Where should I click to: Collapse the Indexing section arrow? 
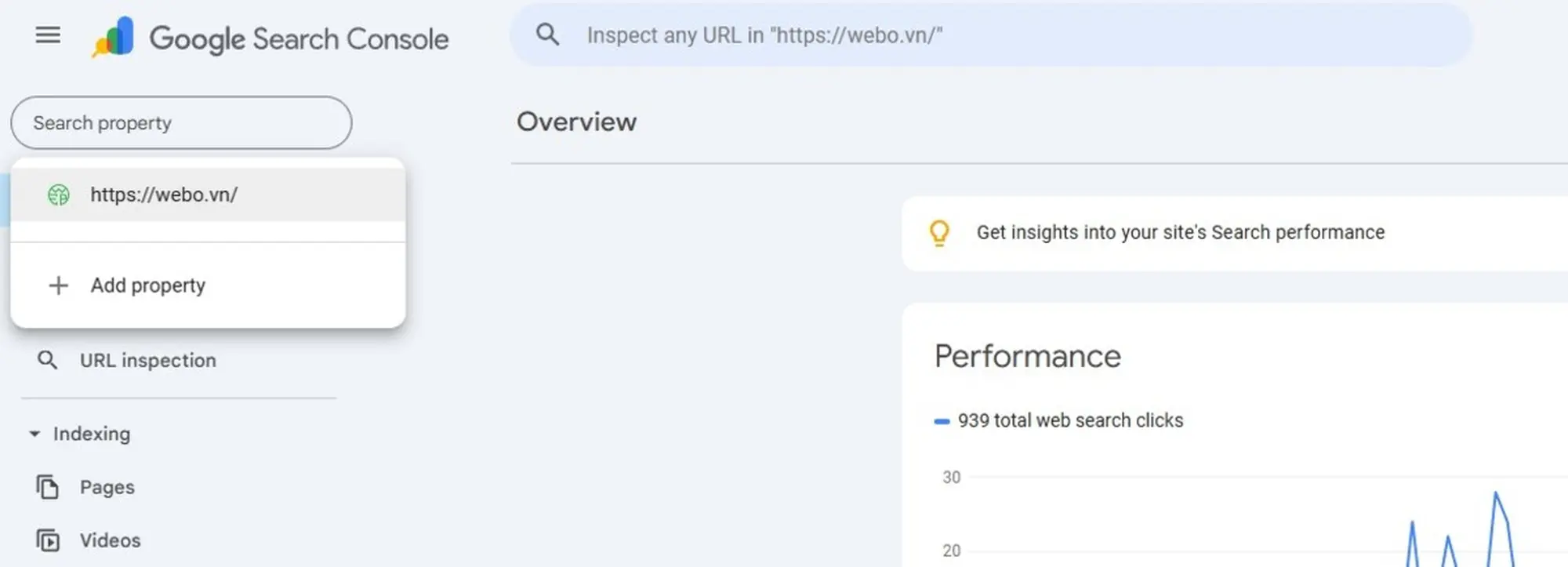34,434
